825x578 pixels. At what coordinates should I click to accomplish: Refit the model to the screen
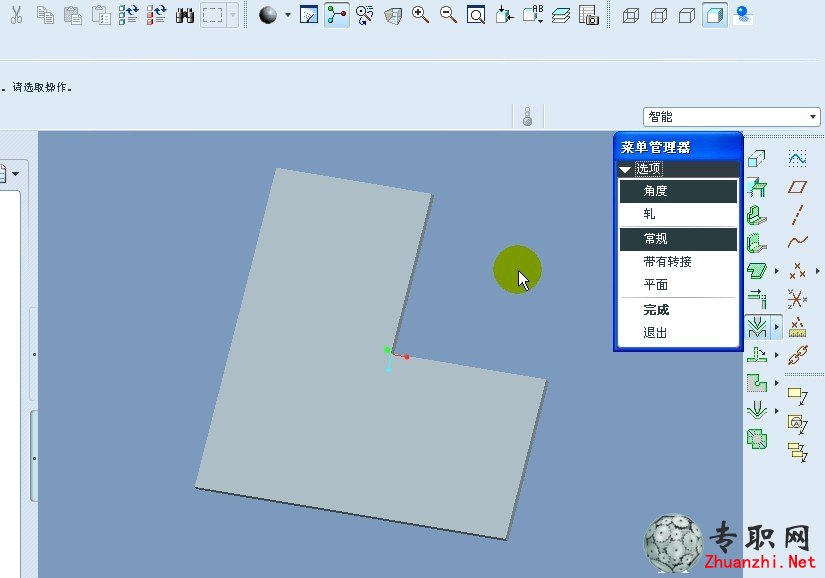(x=476, y=15)
